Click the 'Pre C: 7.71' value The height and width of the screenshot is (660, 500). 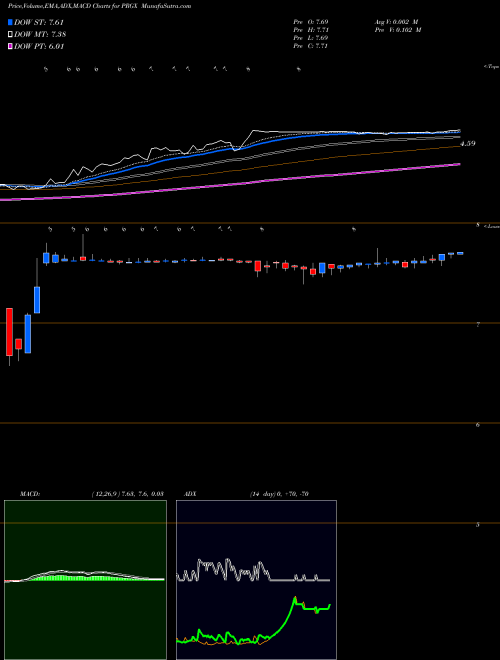point(311,46)
